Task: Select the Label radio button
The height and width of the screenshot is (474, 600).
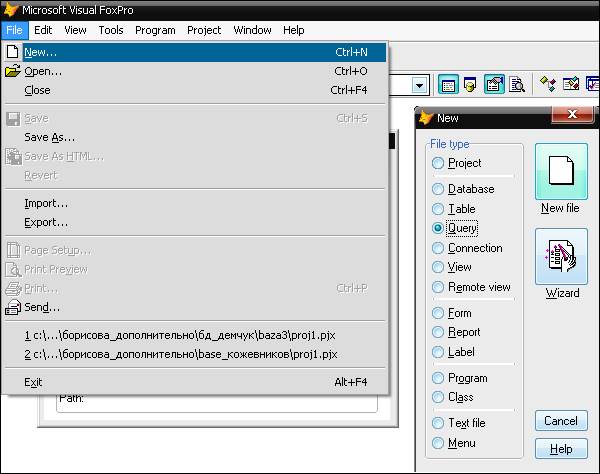Action: point(438,352)
